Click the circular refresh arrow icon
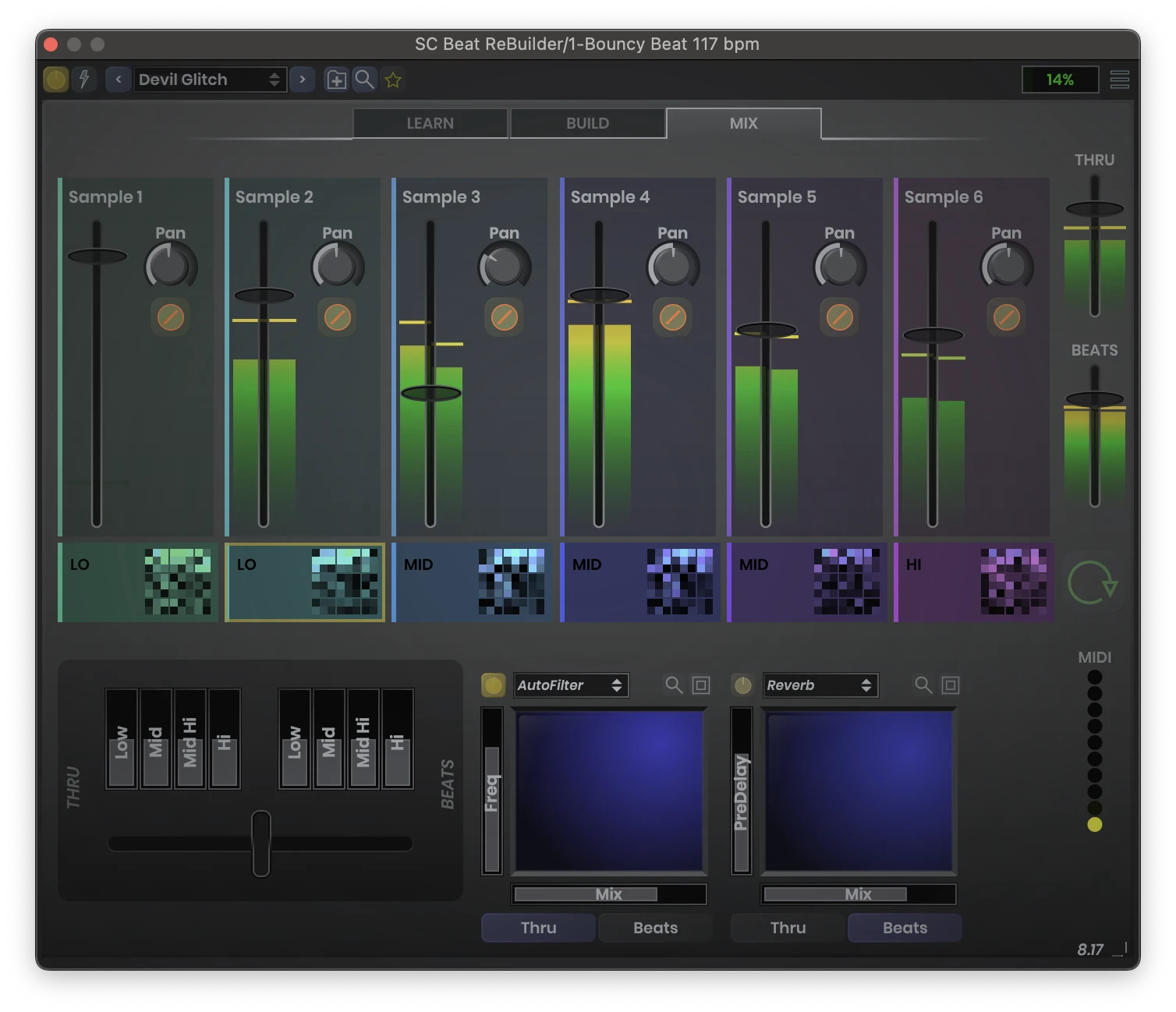Image resolution: width=1176 pixels, height=1012 pixels. click(x=1092, y=583)
